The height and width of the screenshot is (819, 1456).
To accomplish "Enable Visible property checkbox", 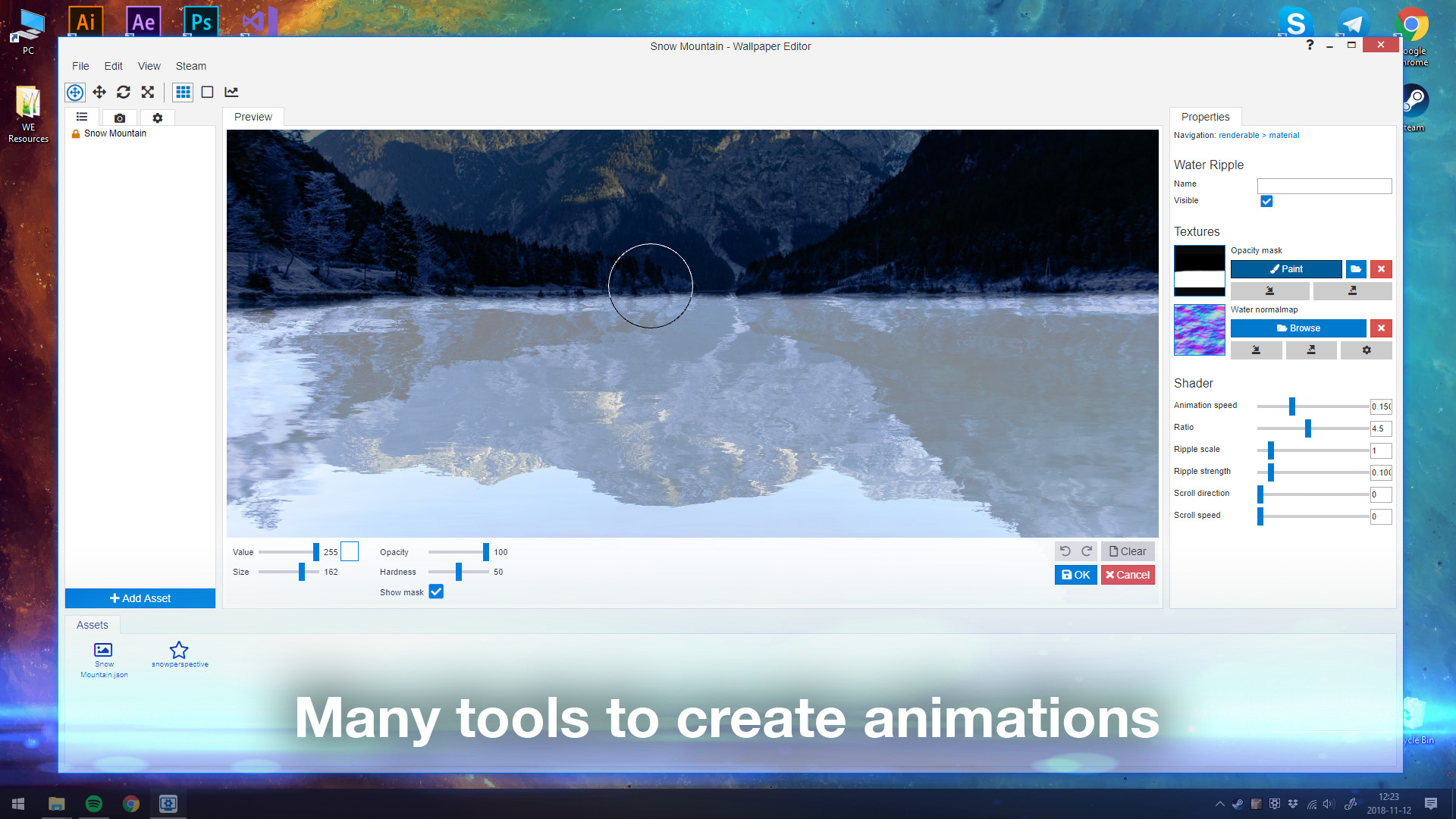I will point(1266,201).
